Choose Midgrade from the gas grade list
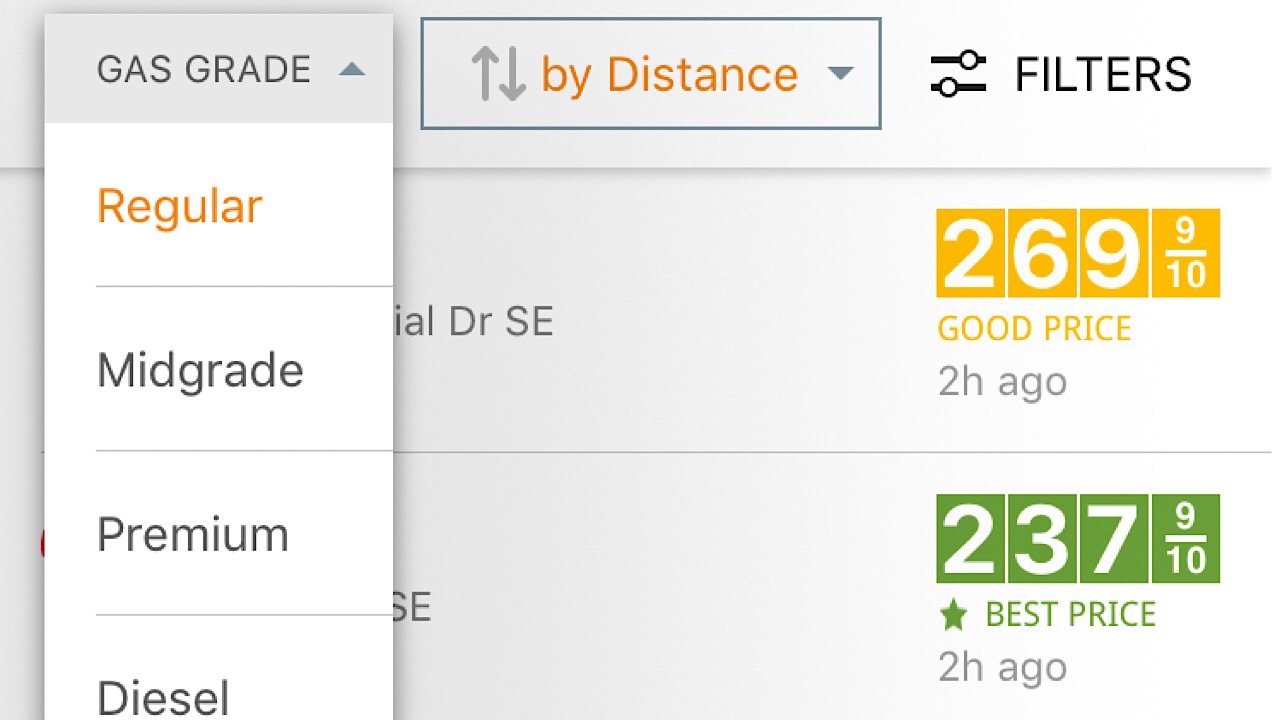The width and height of the screenshot is (1280, 720). [x=200, y=370]
